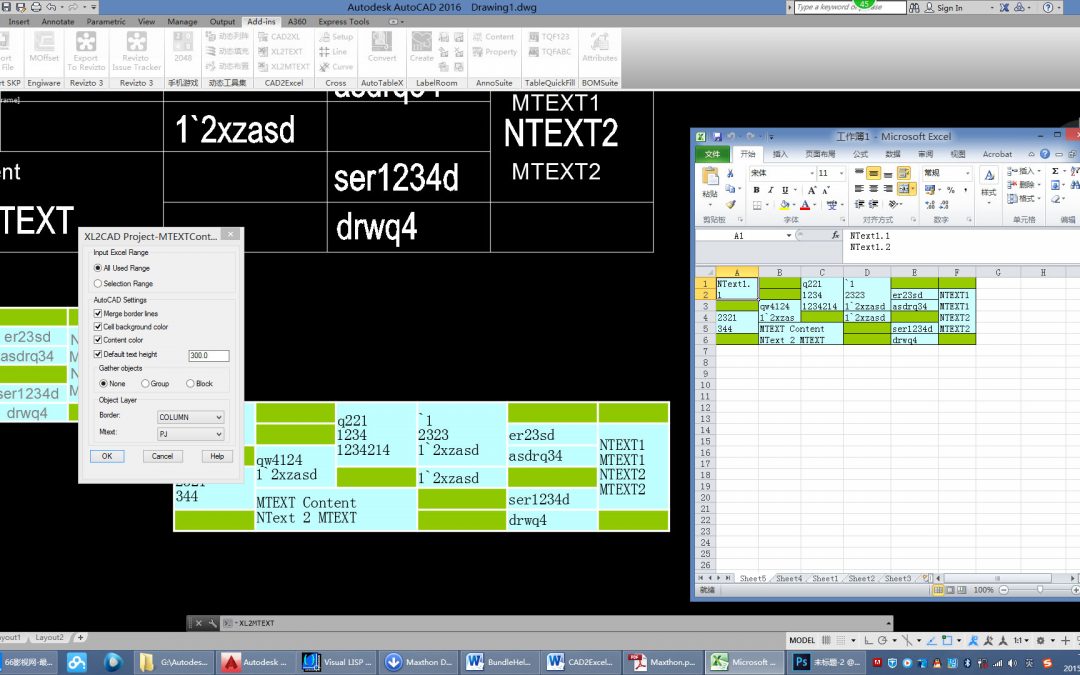
Task: Select None for Gather objects
Action: [112, 384]
